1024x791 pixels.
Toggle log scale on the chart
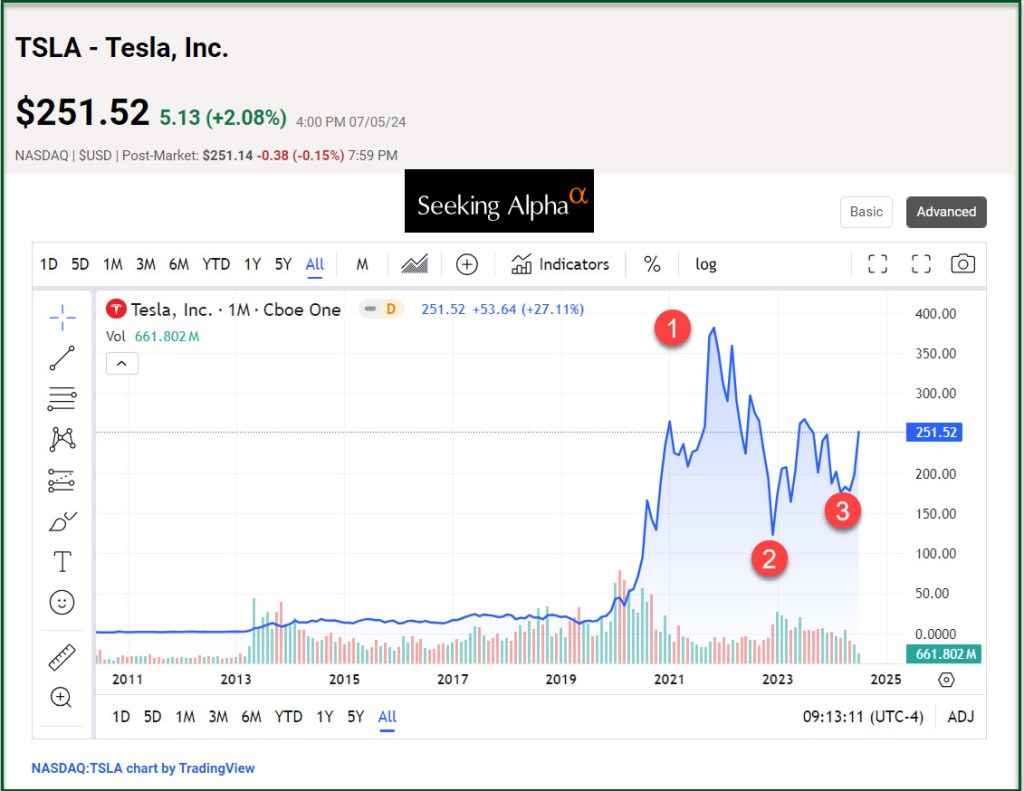[x=706, y=264]
